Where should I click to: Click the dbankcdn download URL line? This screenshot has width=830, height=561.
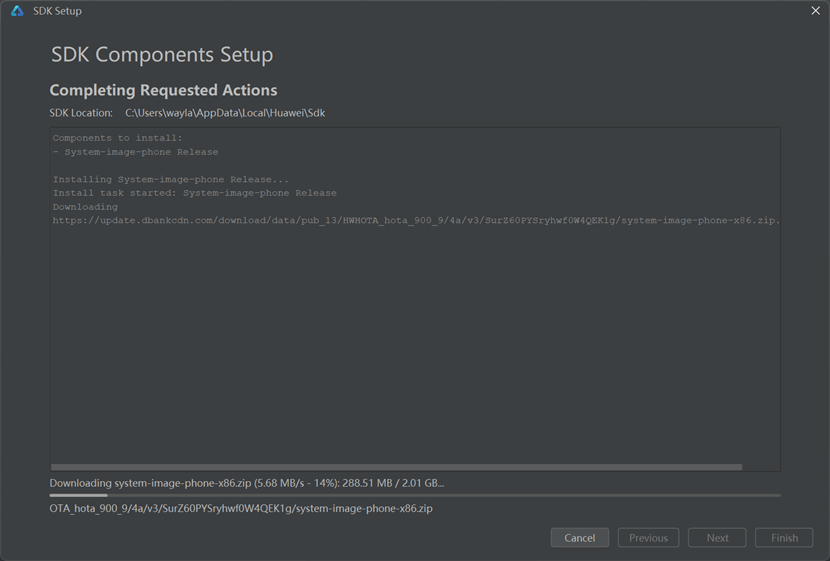pos(416,220)
